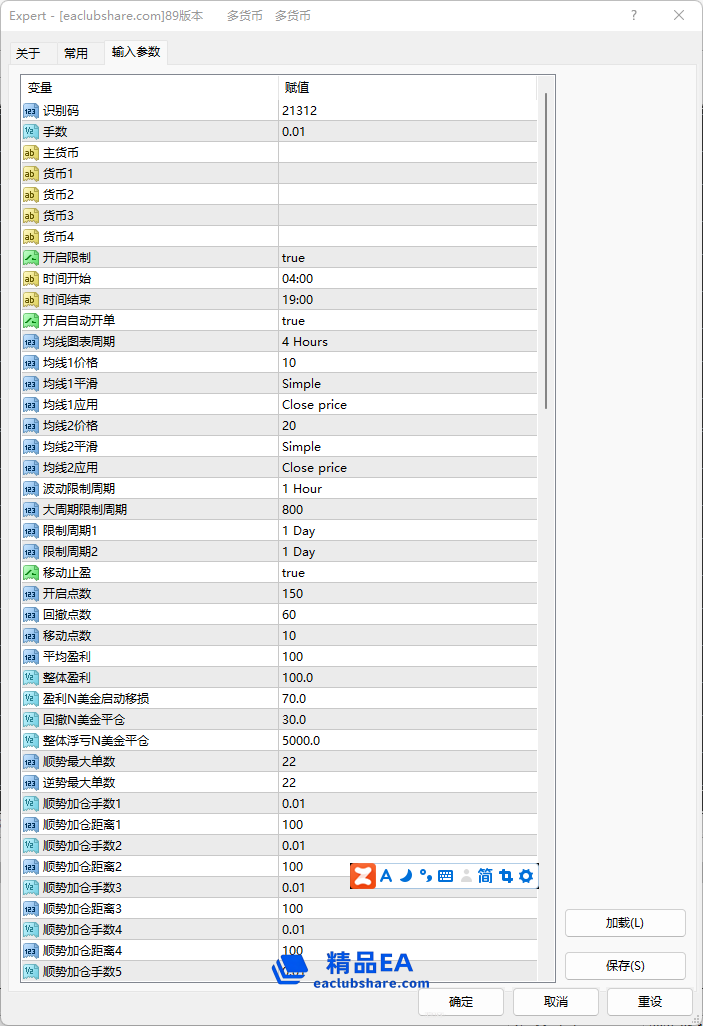Switch to the 常用 tab
The height and width of the screenshot is (1026, 703).
[76, 53]
